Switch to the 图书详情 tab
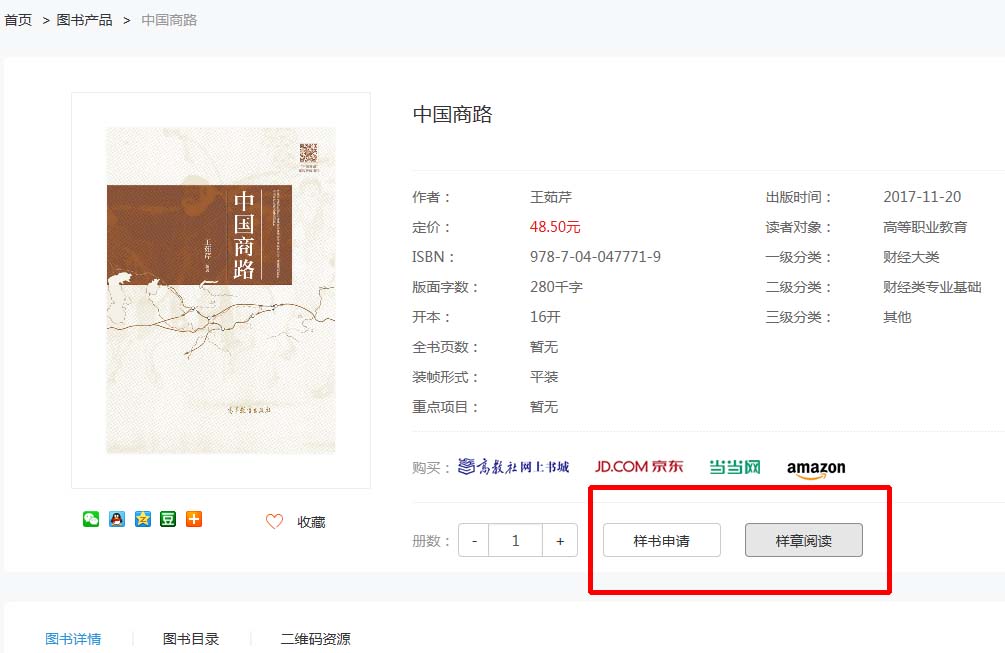This screenshot has height=653, width=1005. [x=73, y=639]
